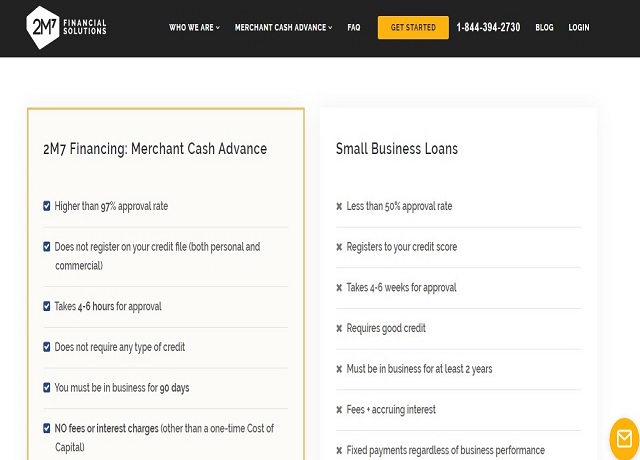Click the Small Business Loans heading

point(397,149)
